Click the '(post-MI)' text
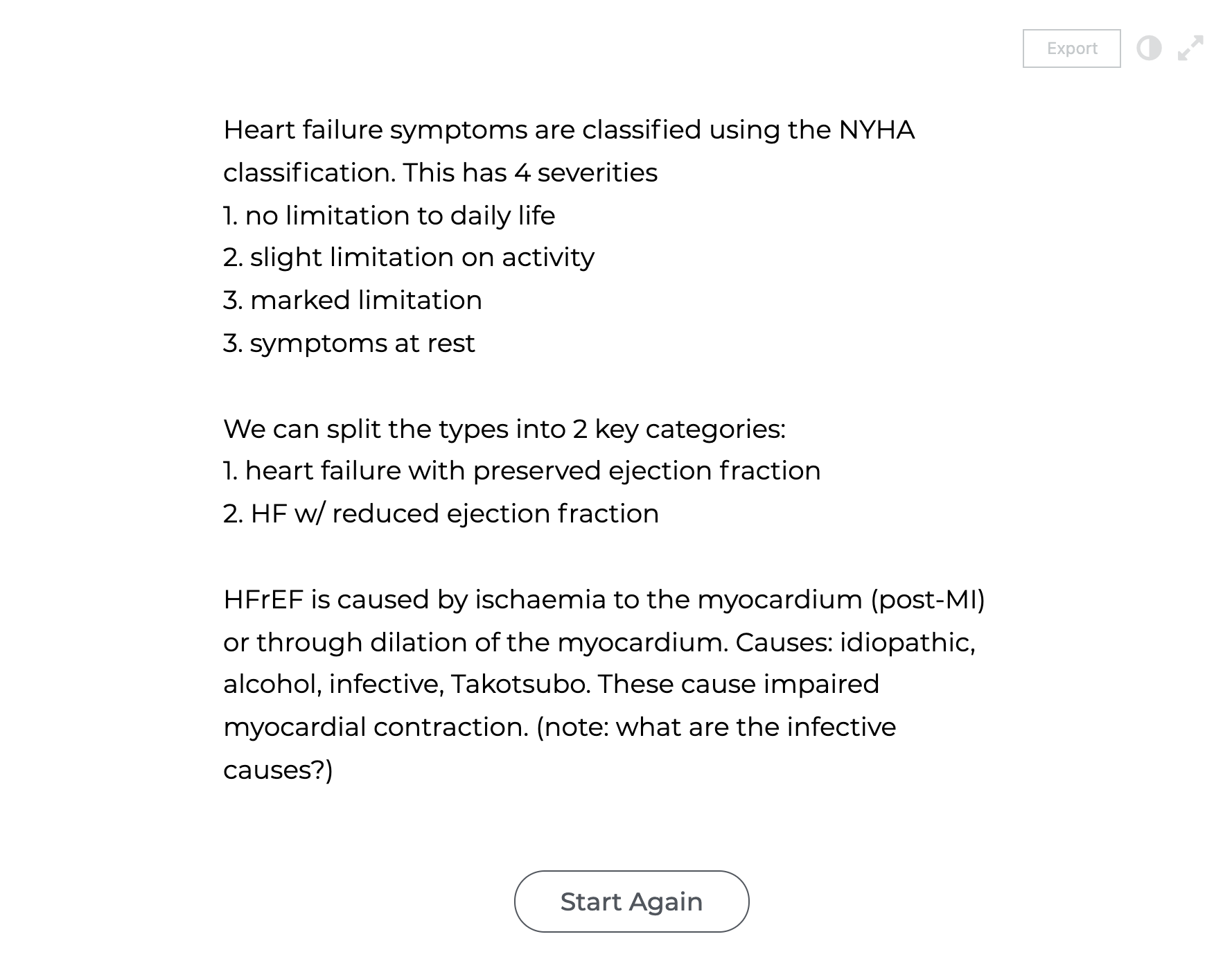Image resolution: width=1232 pixels, height=959 pixels. 928,600
